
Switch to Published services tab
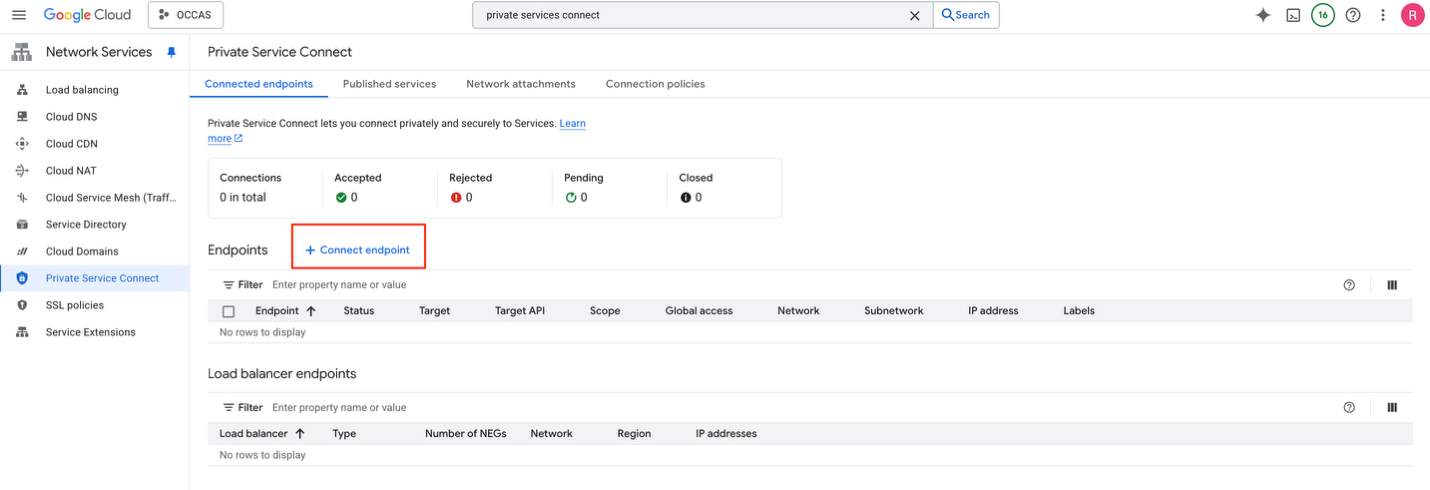(389, 84)
